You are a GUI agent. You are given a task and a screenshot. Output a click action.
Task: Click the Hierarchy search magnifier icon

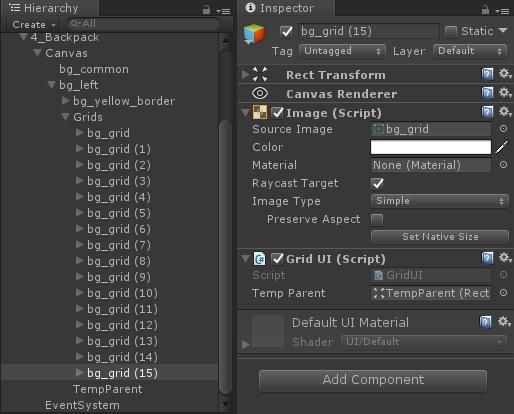pyautogui.click(x=75, y=24)
